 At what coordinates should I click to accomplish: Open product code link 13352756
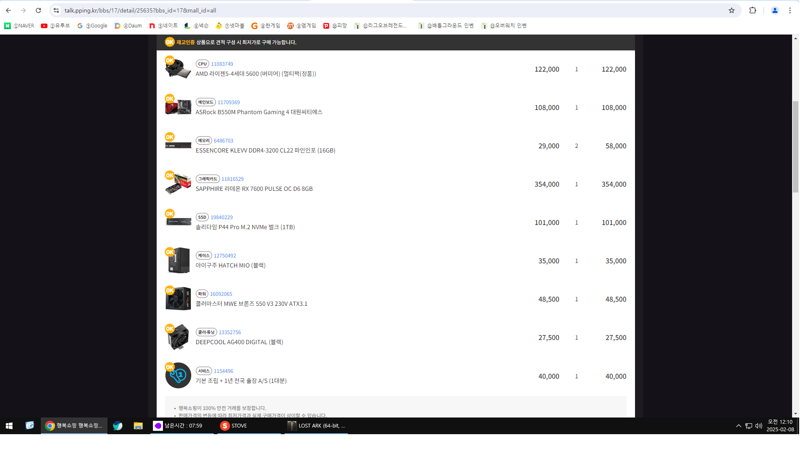(230, 332)
